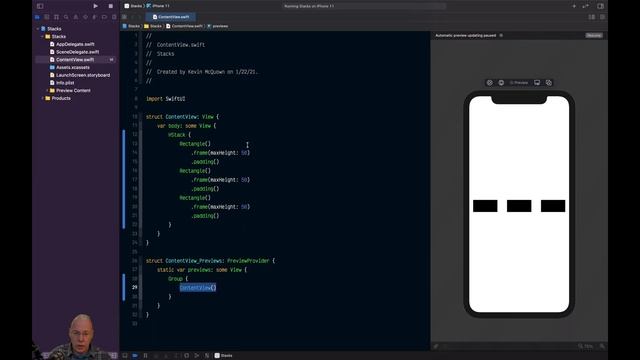Open AppDelegate.swift in navigator
Image resolution: width=640 pixels, height=360 pixels.
[x=75, y=44]
